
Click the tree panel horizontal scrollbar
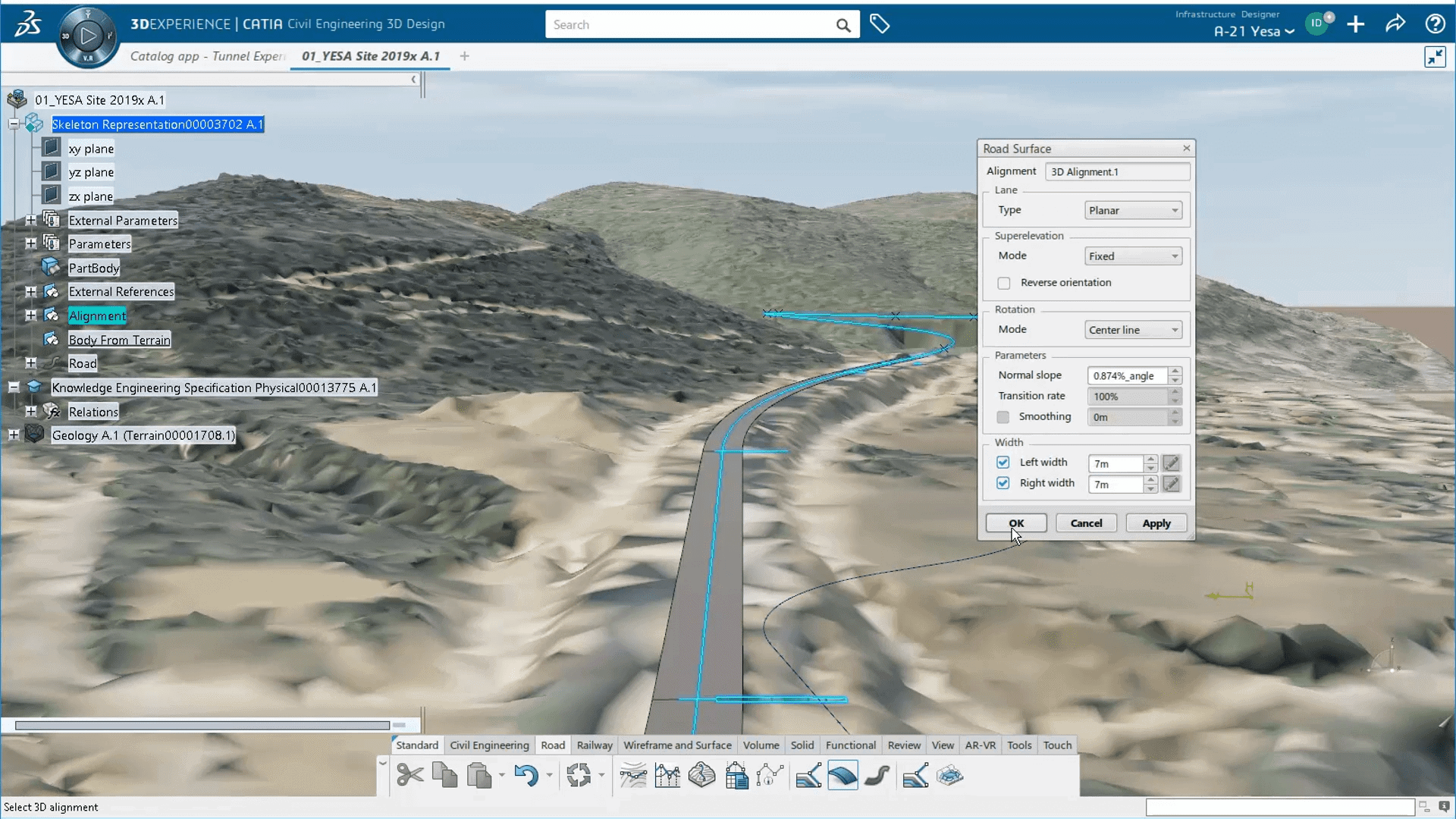click(202, 726)
